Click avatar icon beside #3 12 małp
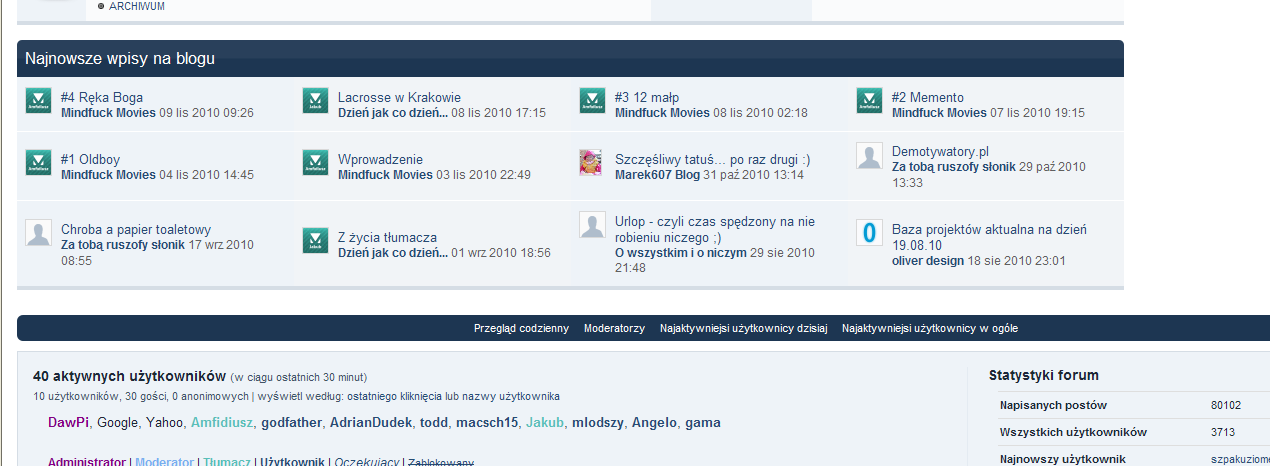The image size is (1270, 466). pyautogui.click(x=592, y=101)
